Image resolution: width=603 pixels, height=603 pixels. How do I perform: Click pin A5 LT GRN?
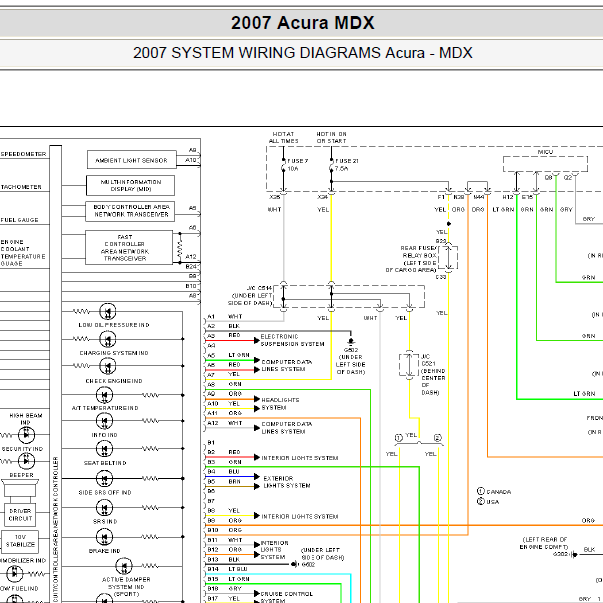(x=228, y=355)
